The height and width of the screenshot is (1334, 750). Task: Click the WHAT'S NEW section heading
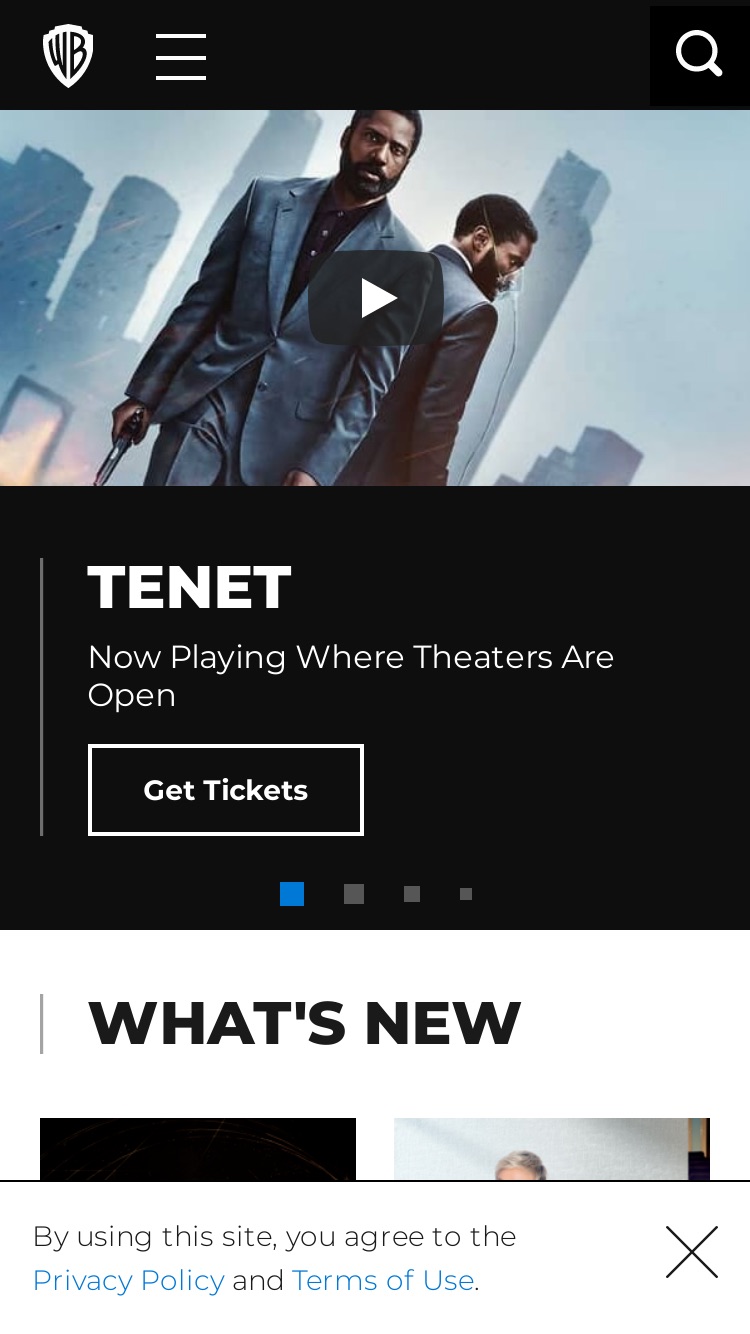click(305, 1023)
